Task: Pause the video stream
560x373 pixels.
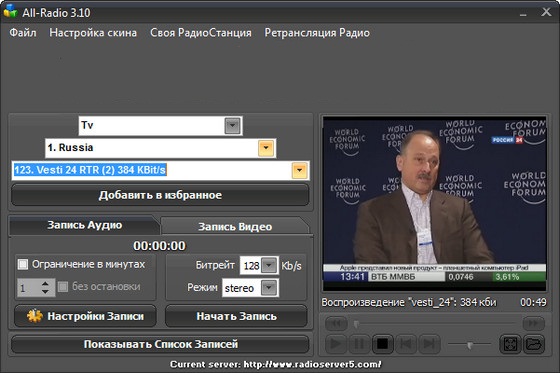Action: click(359, 344)
